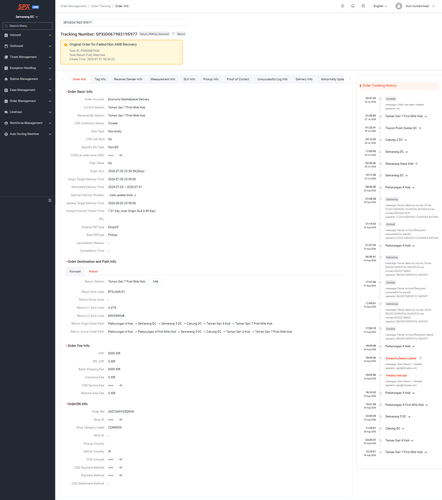Open the Proof of Contact tab

tap(238, 79)
